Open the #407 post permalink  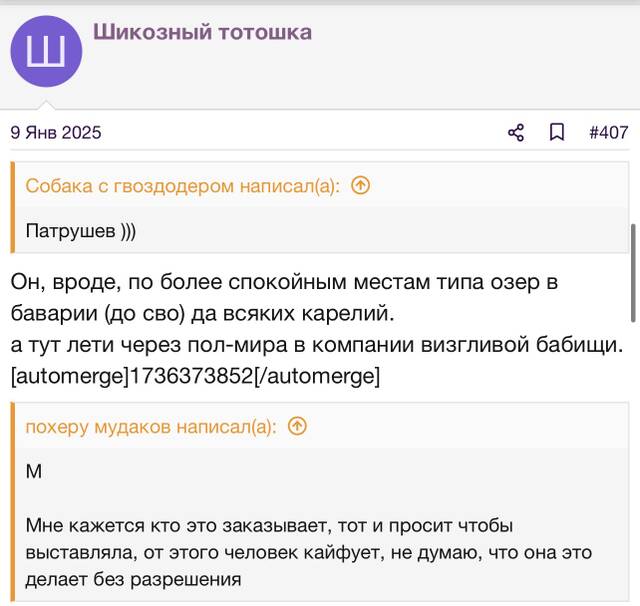click(x=609, y=133)
